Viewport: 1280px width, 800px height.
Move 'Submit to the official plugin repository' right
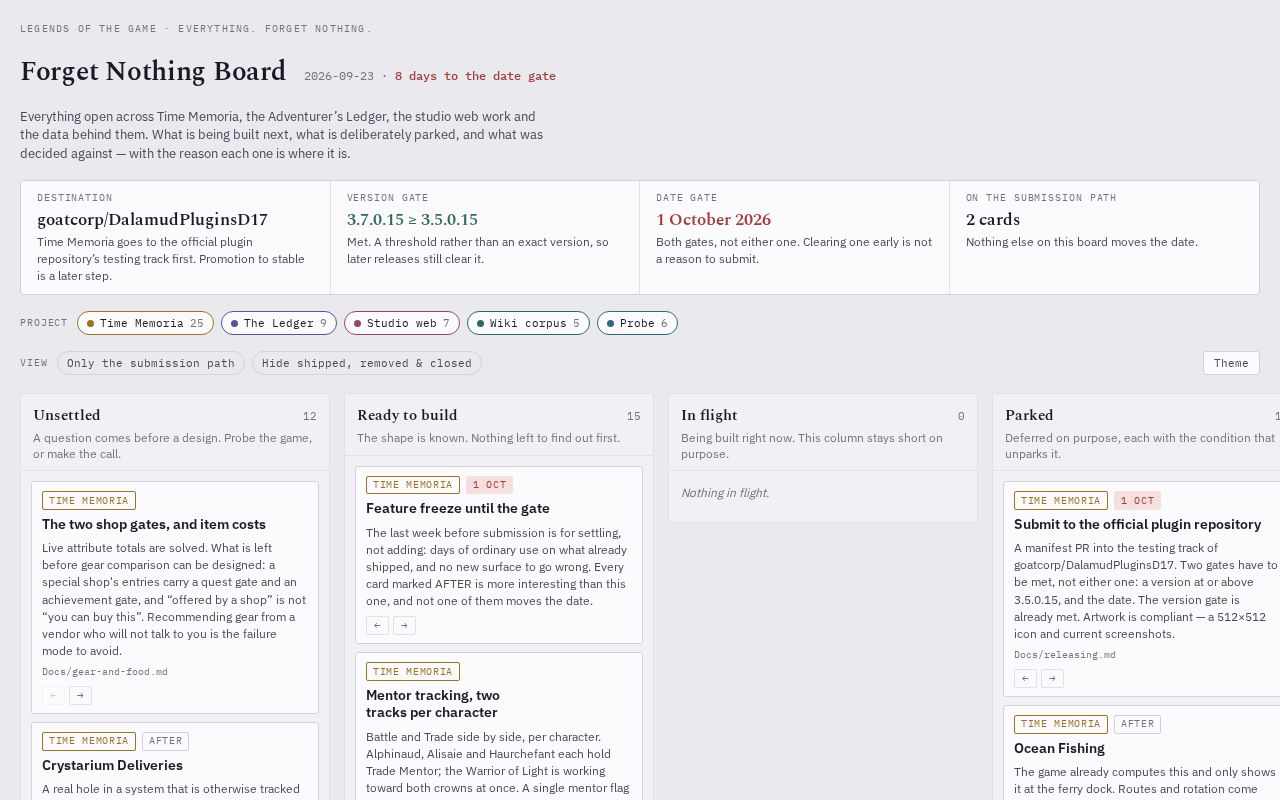(1052, 678)
